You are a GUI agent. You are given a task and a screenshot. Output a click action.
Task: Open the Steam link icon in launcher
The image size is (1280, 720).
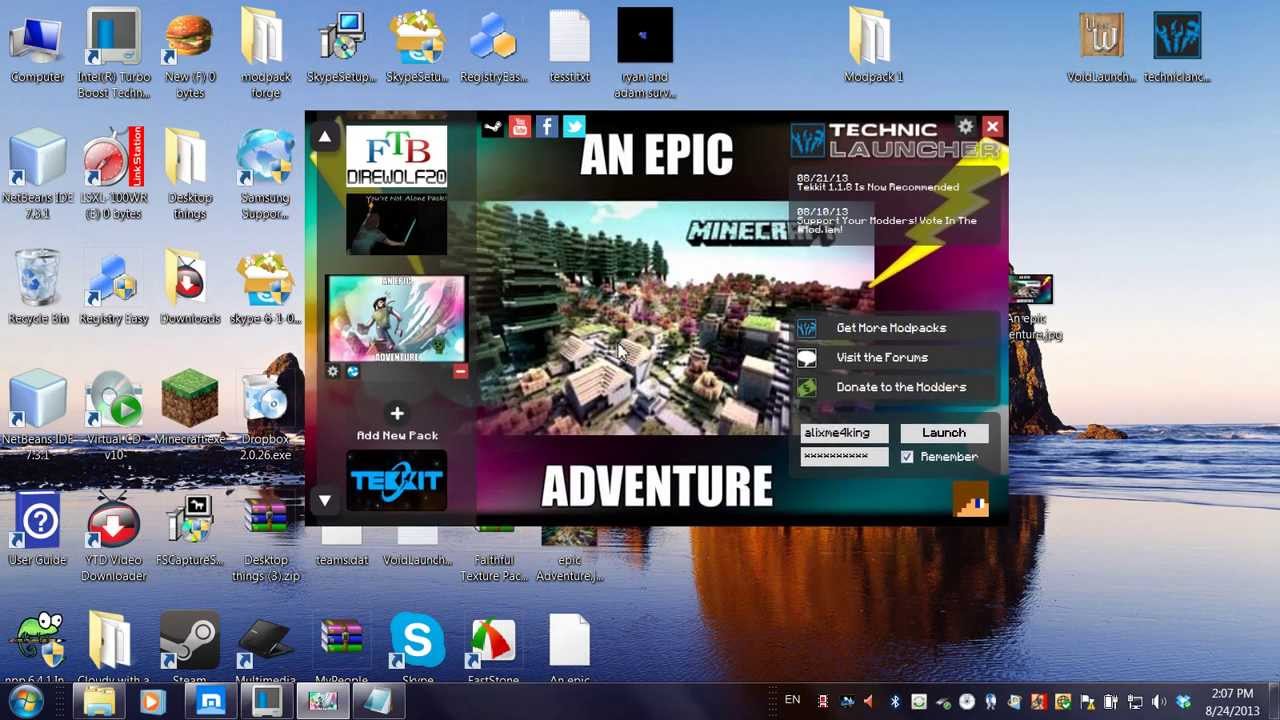(493, 127)
